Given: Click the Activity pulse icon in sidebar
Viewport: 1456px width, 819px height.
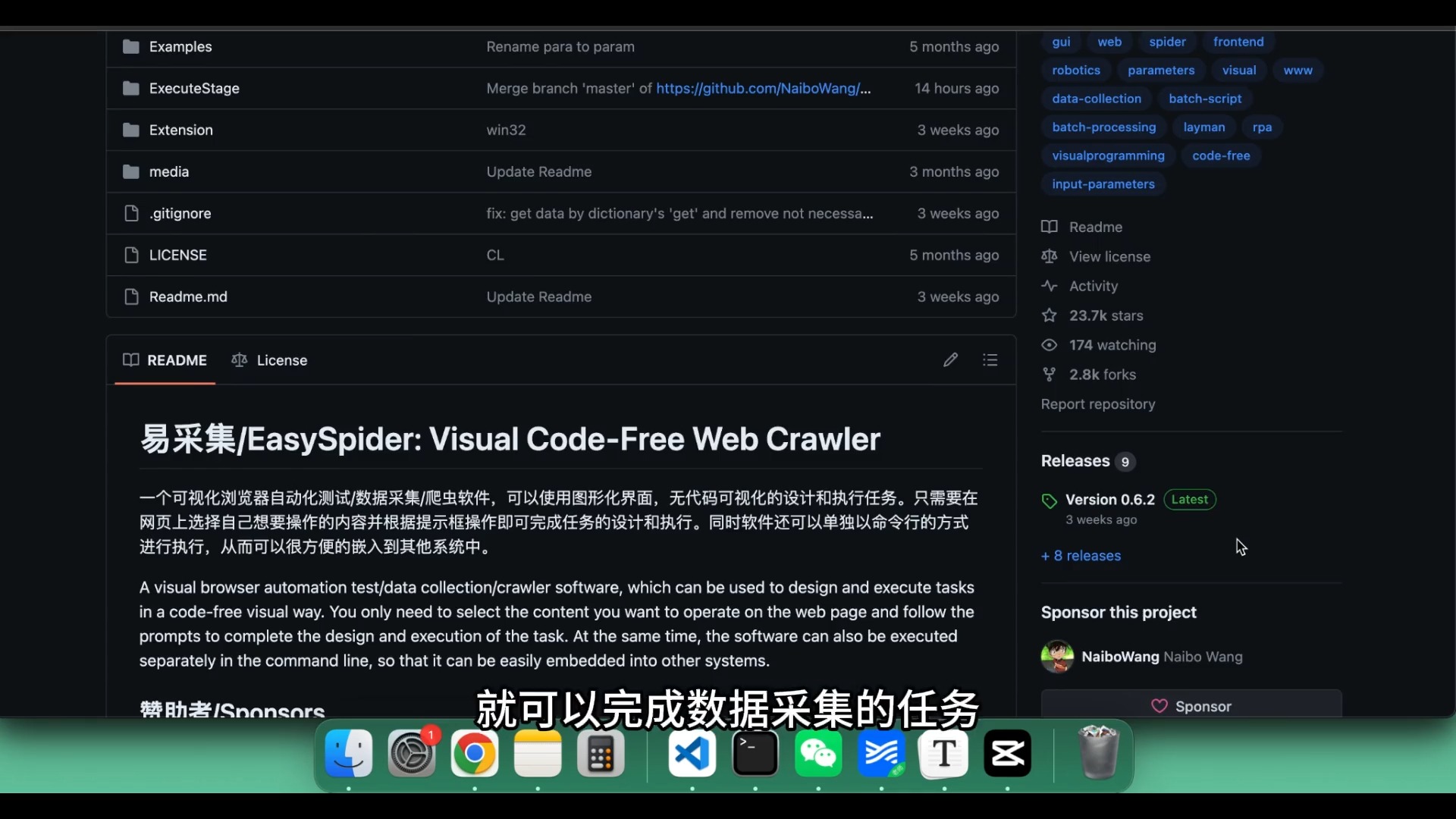Looking at the screenshot, I should [1050, 286].
